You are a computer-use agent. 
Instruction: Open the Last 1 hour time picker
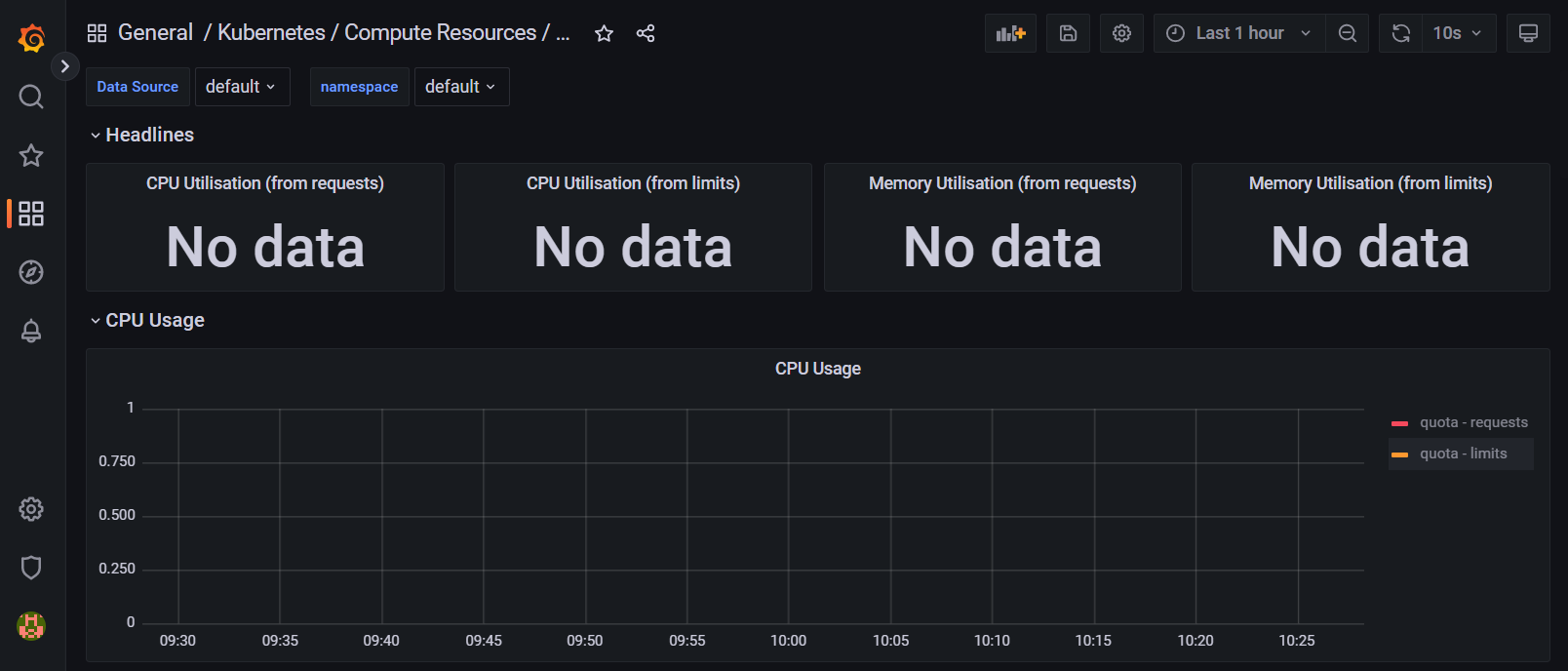click(1238, 33)
